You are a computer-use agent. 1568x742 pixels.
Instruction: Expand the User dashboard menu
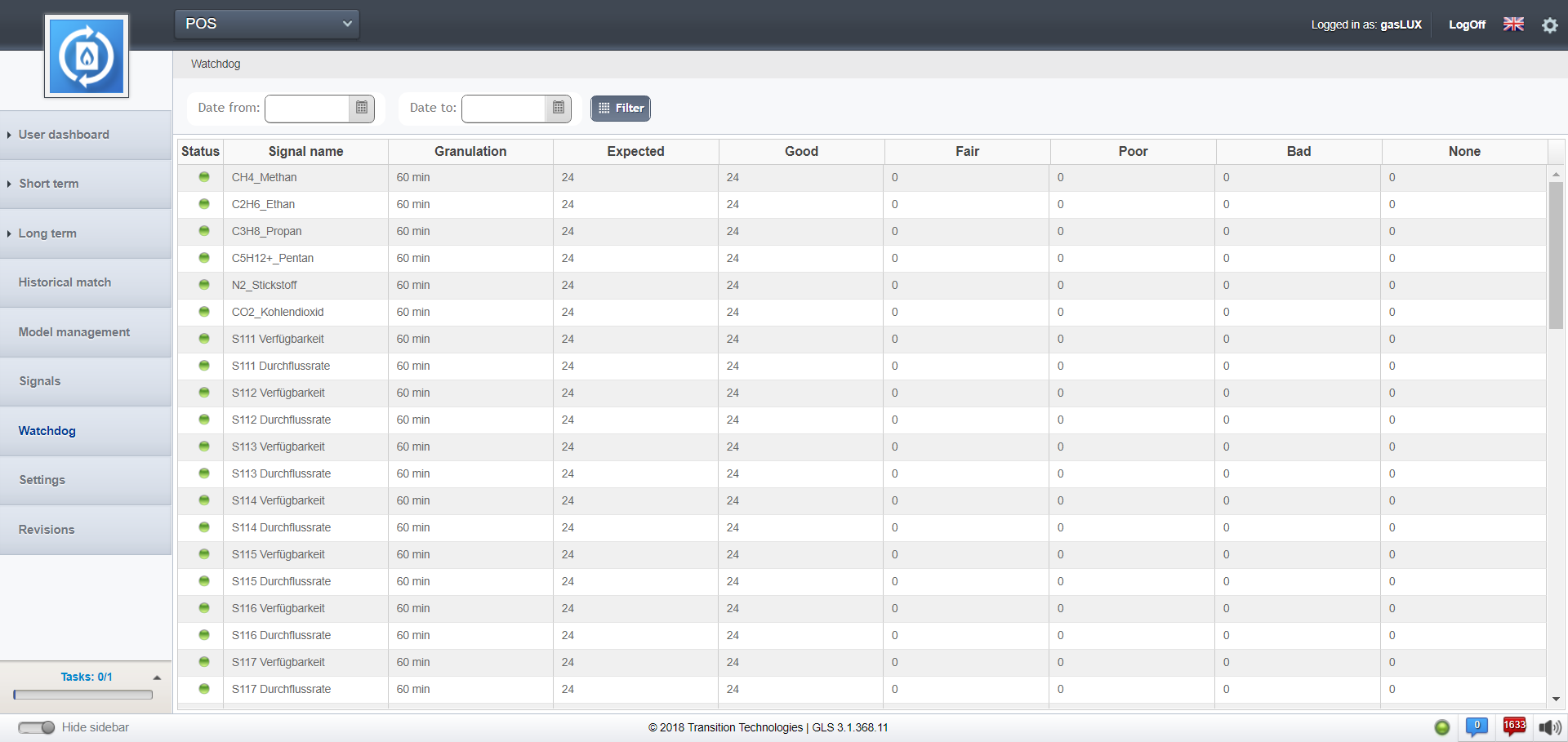[64, 135]
